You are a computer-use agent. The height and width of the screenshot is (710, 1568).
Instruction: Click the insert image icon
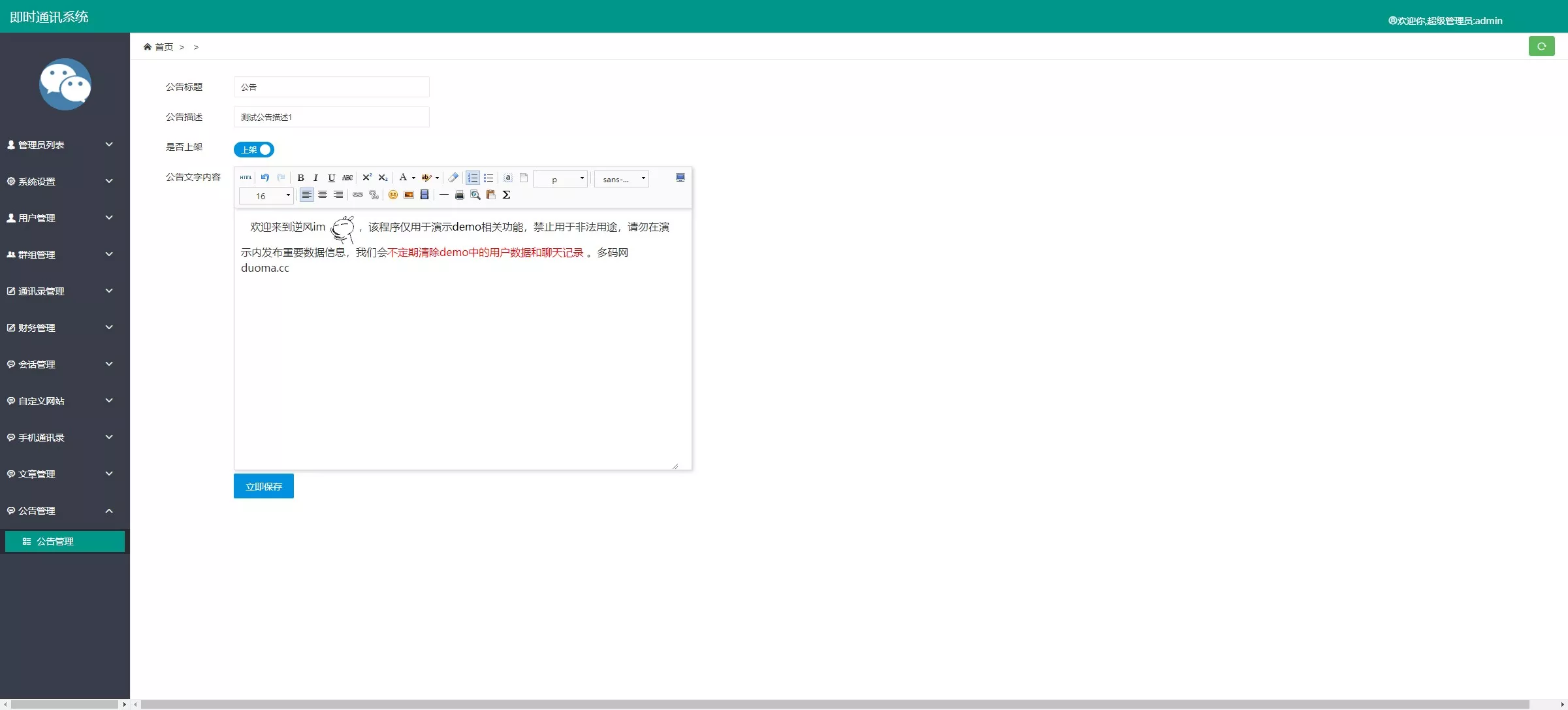pos(409,195)
